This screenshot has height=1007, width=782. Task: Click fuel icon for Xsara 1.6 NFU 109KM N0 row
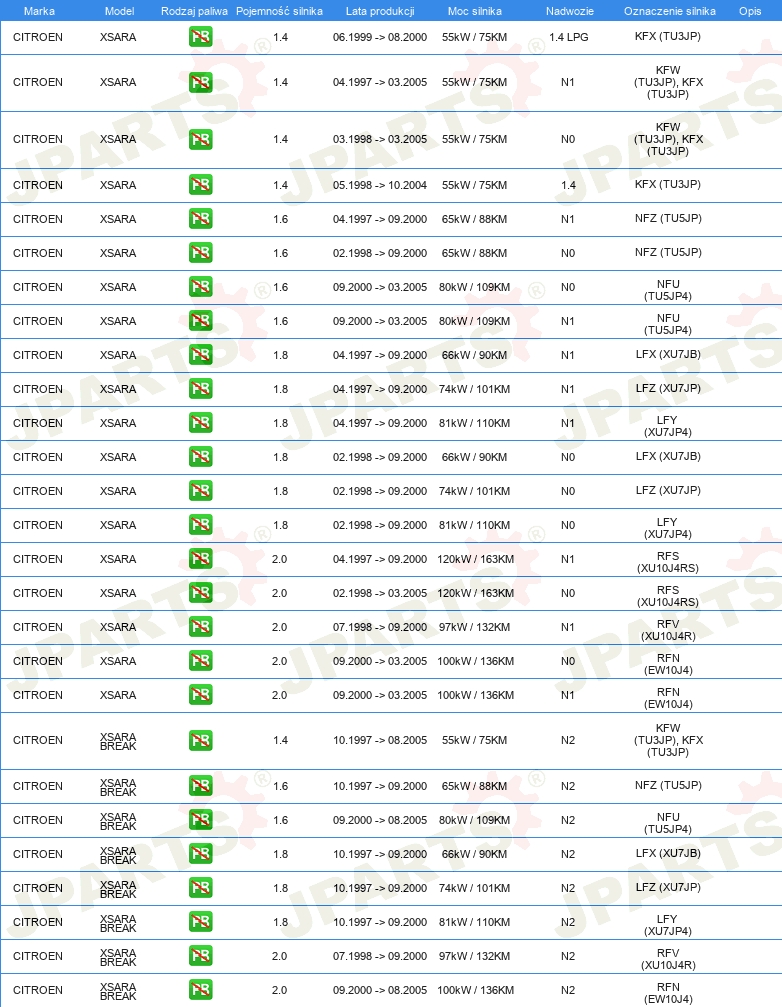(200, 287)
